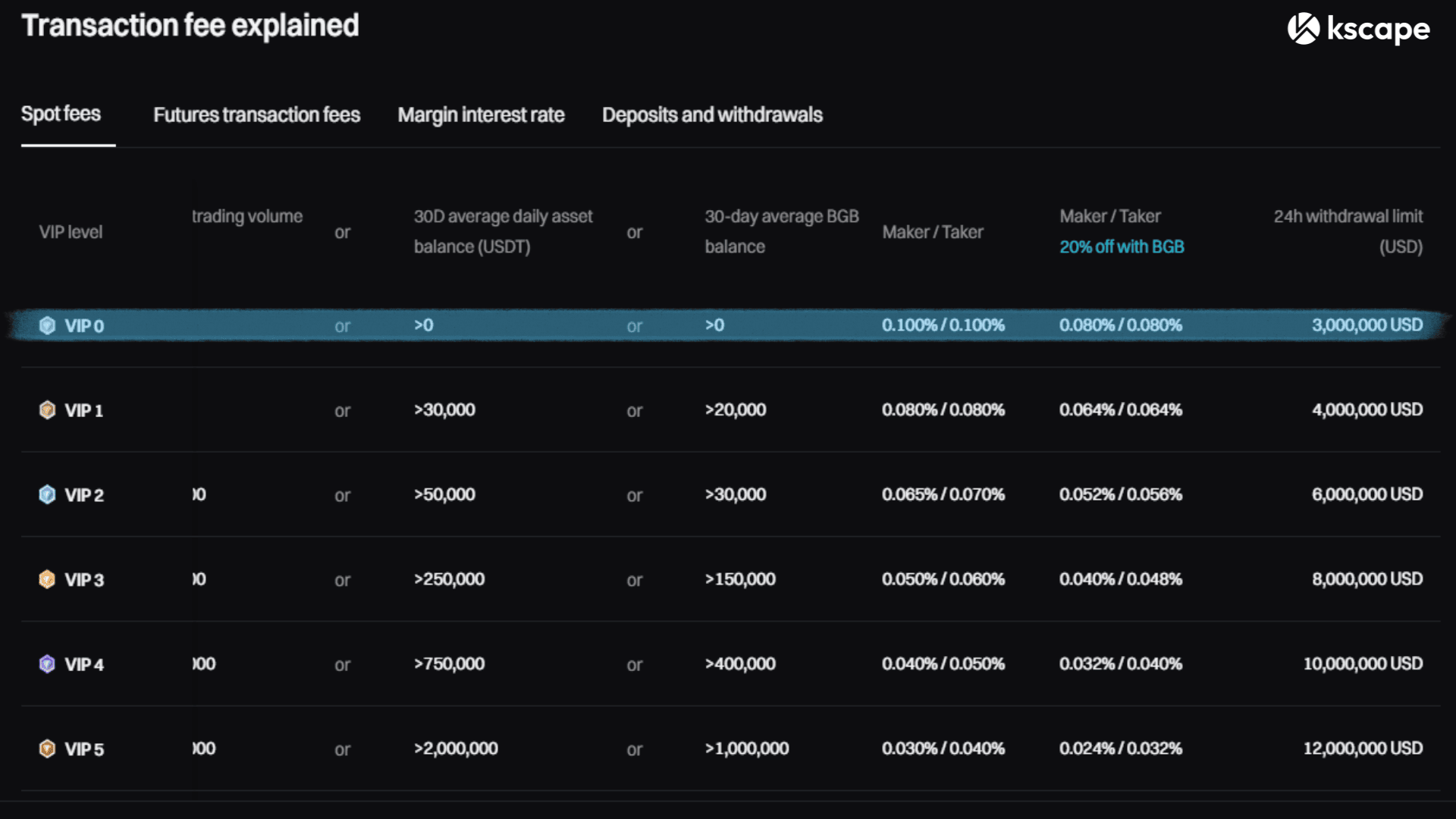Image resolution: width=1456 pixels, height=819 pixels.
Task: Select the 'VIP 3' row label
Action: (84, 580)
